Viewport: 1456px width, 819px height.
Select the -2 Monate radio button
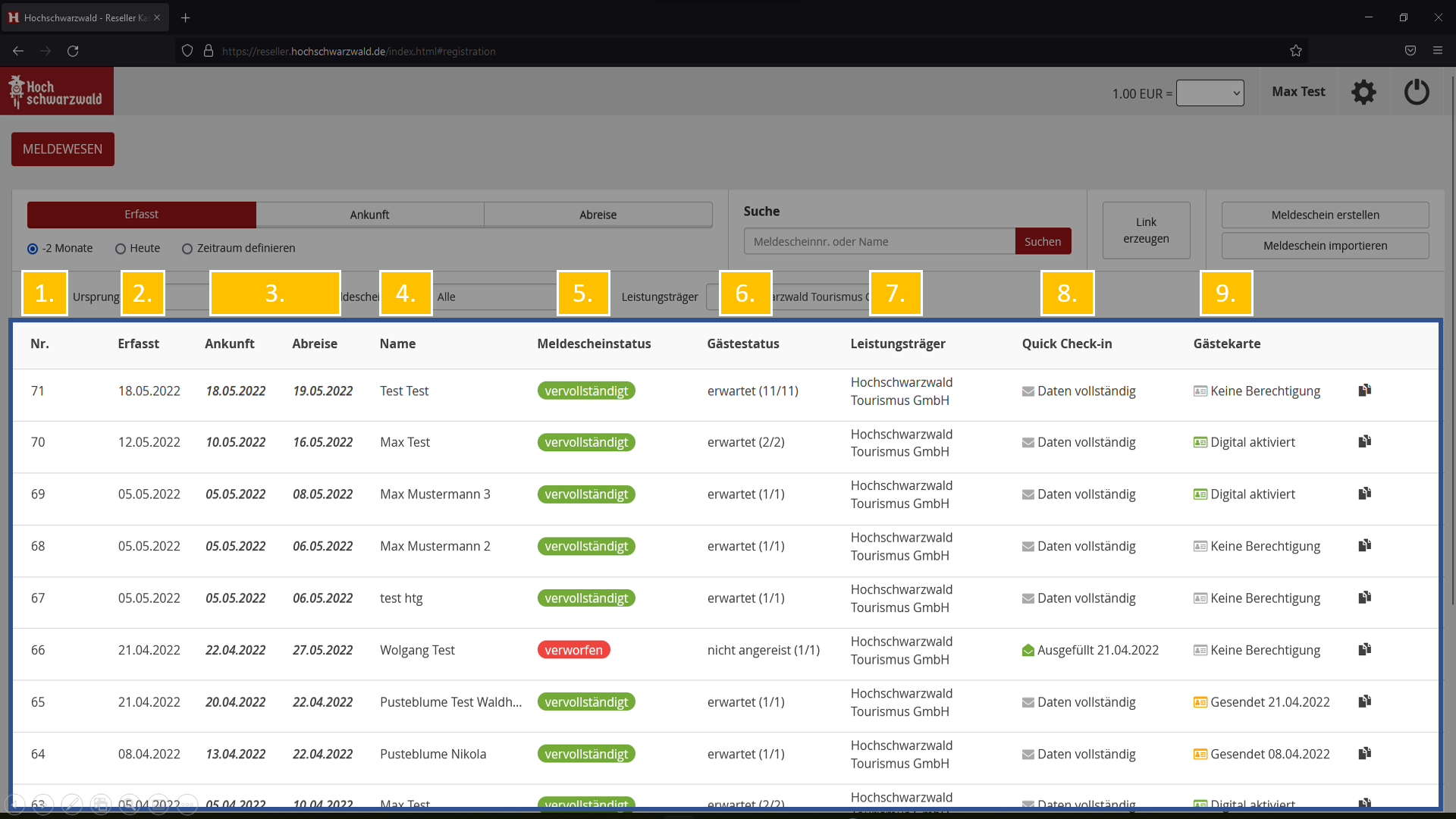pos(33,249)
